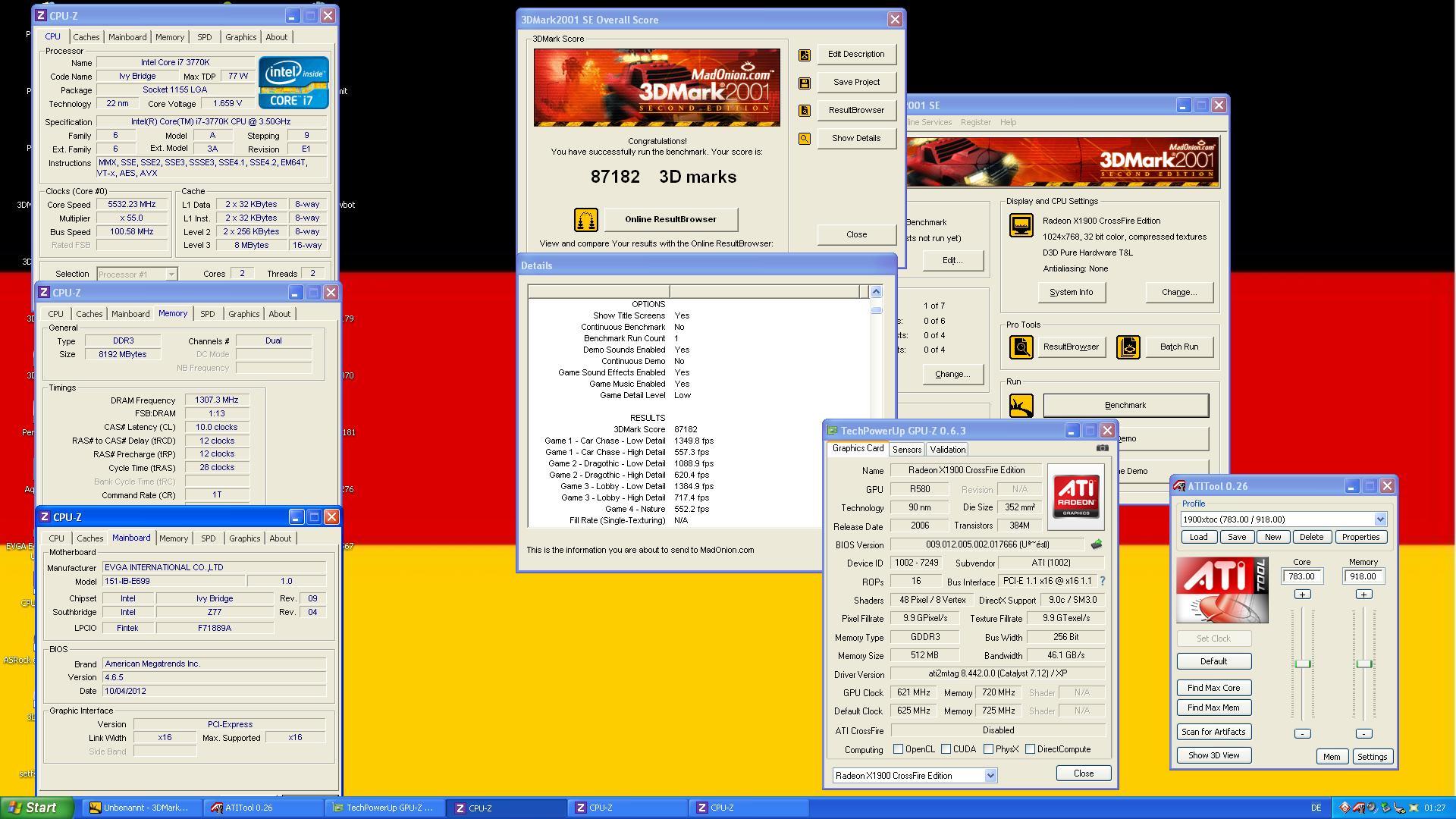
Task: Click the Online ResultBrowser button
Action: (670, 220)
